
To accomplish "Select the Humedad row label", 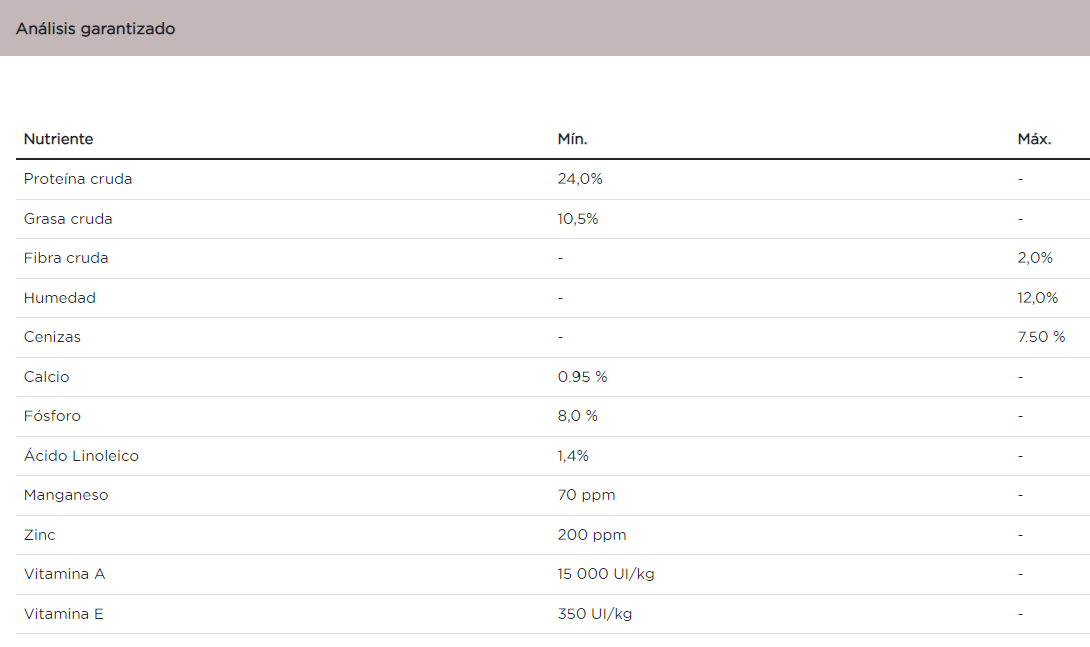I will pos(60,298).
